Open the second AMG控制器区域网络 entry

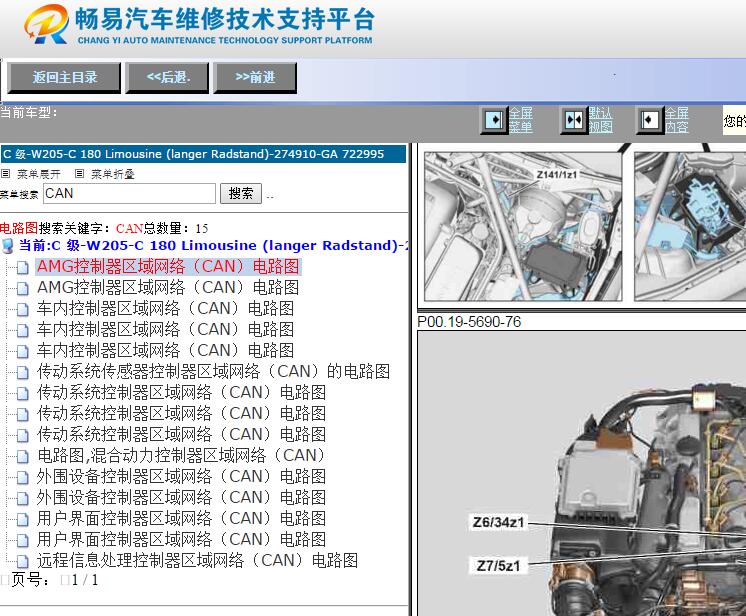click(168, 287)
